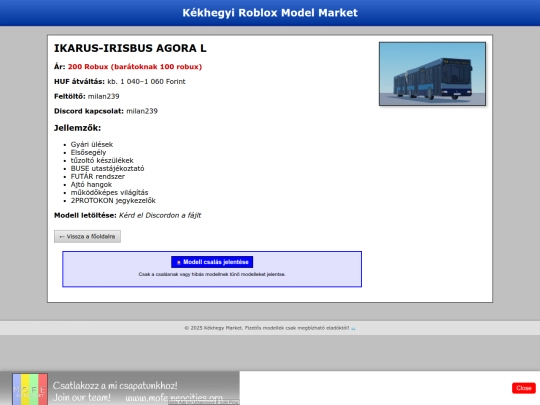Click the 'FUTÁR rendszer' list item
This screenshot has height=405, width=540.
coord(98,176)
